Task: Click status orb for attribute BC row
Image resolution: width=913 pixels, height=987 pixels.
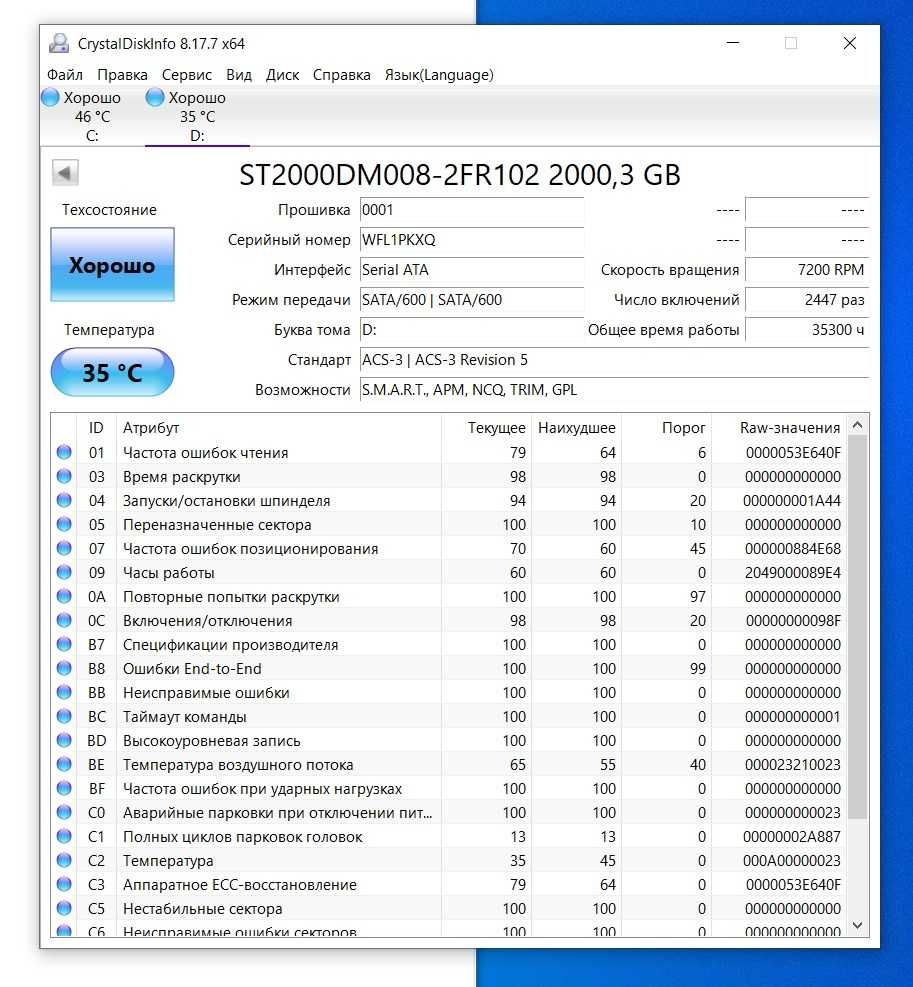Action: 64,716
